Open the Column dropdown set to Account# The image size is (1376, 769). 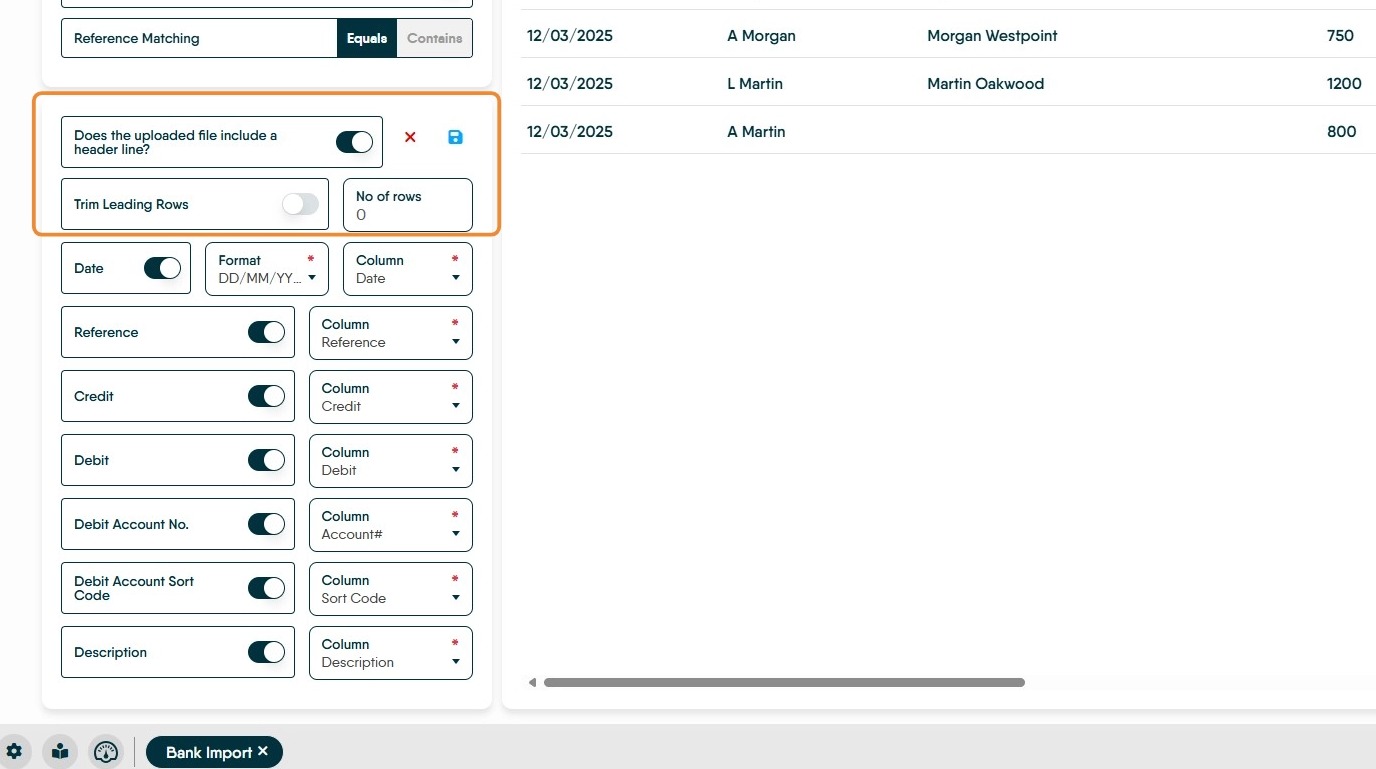[x=391, y=525]
